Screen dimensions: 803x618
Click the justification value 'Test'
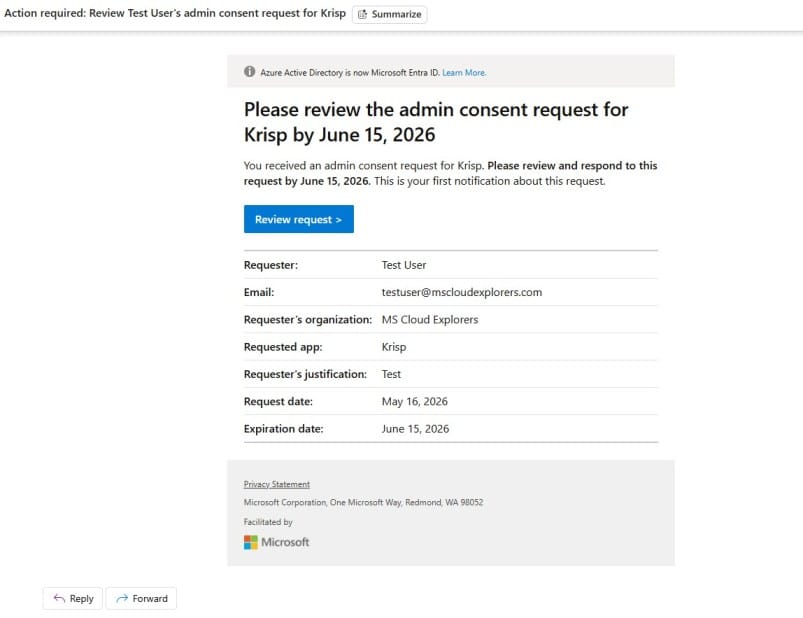391,374
